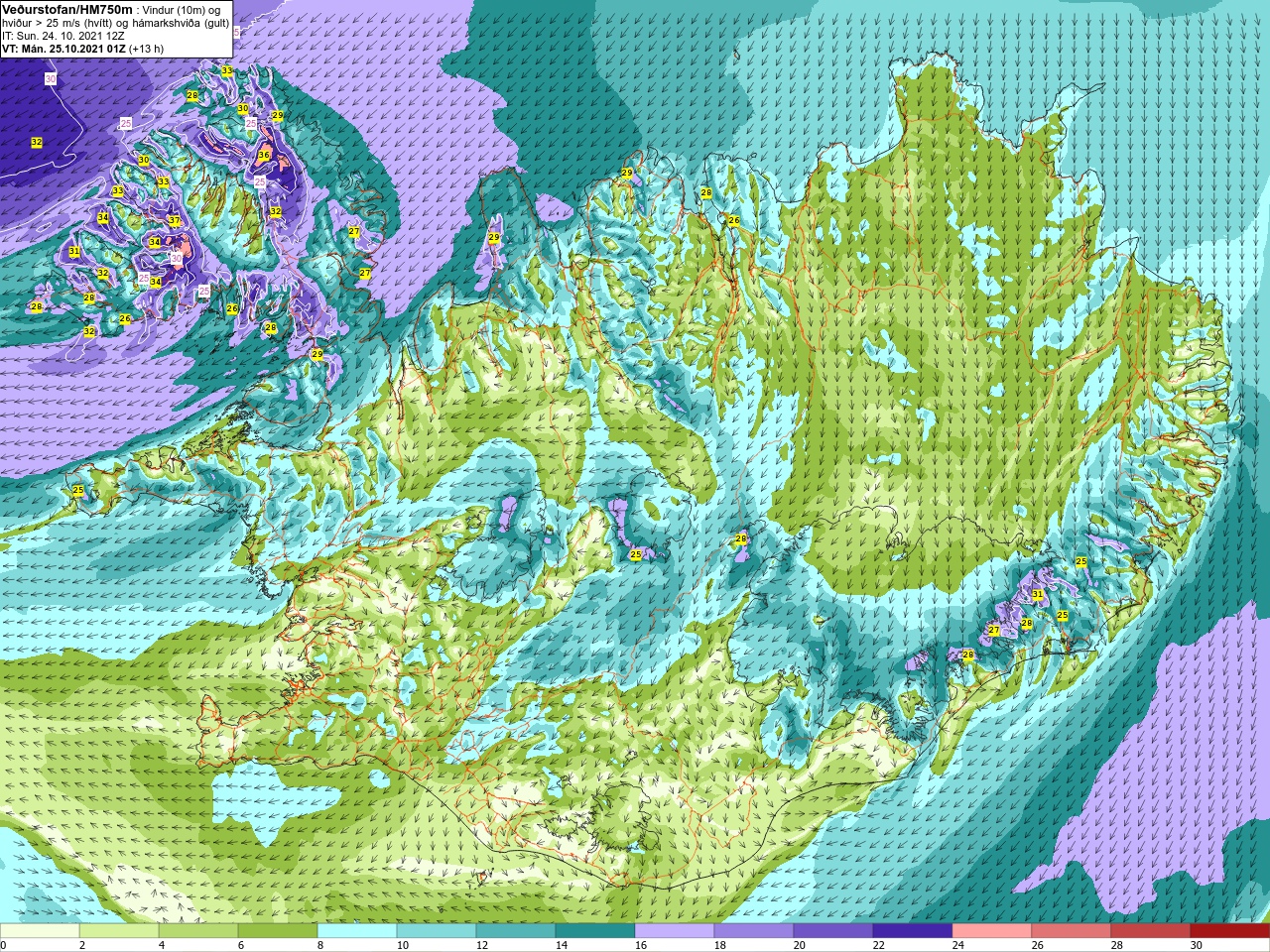Click the 8–10 m/s pale cyan swatch
1270x952 pixels.
[357, 931]
